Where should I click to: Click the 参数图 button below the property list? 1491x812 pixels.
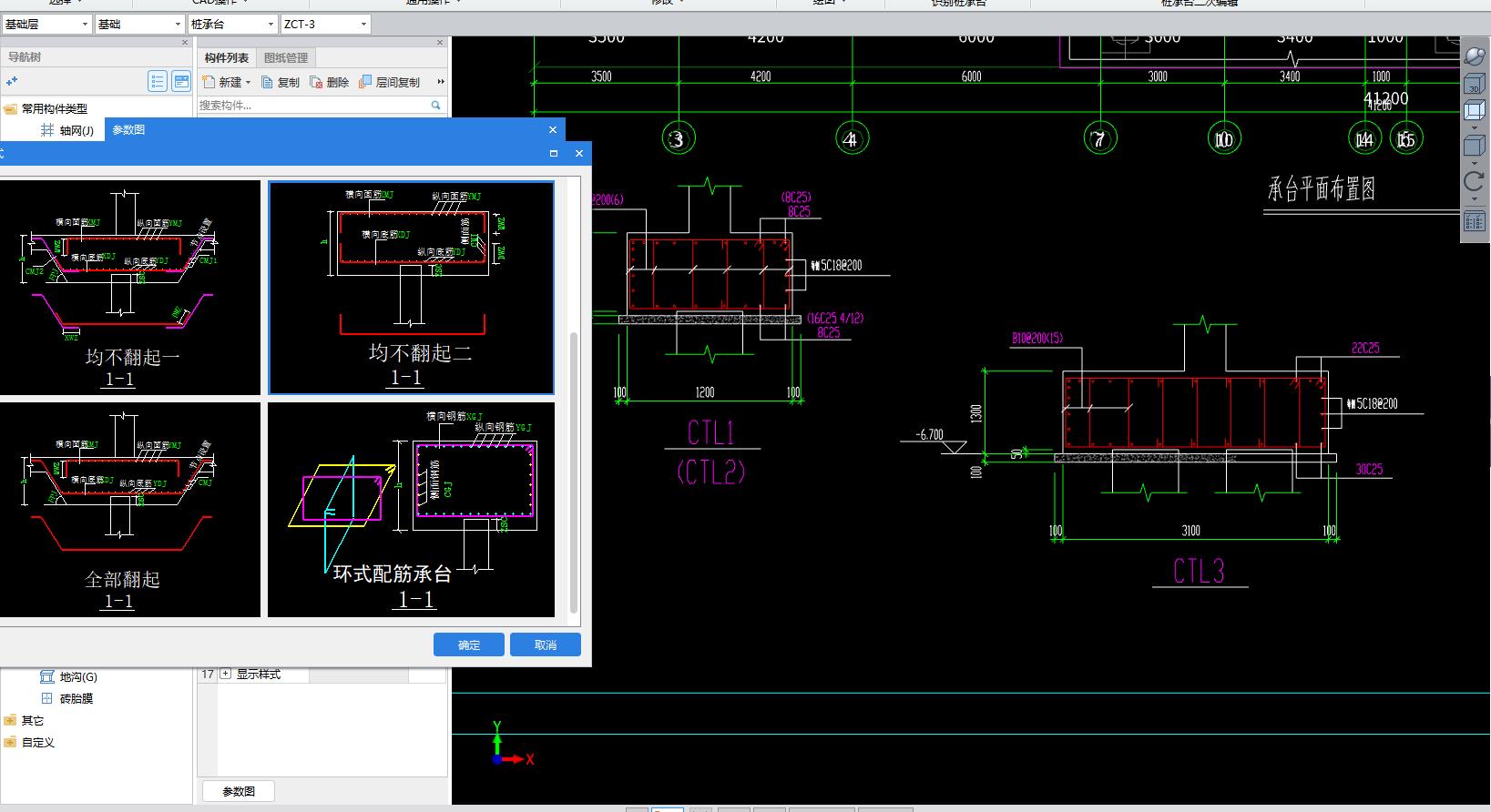click(x=239, y=791)
